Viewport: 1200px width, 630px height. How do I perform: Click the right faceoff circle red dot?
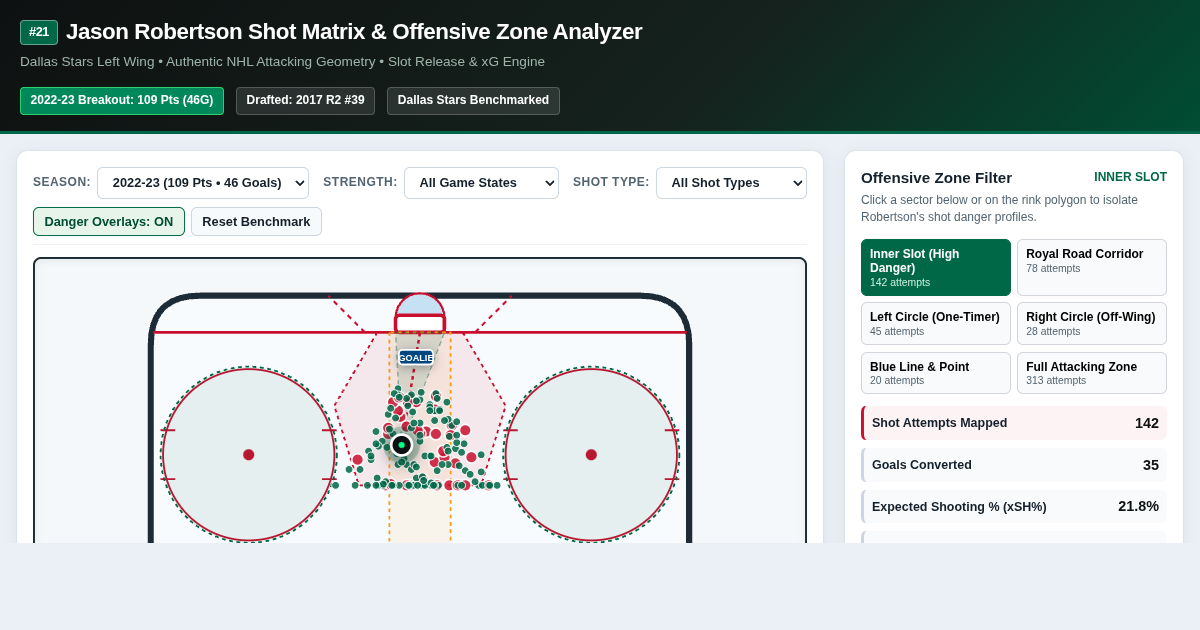591,455
